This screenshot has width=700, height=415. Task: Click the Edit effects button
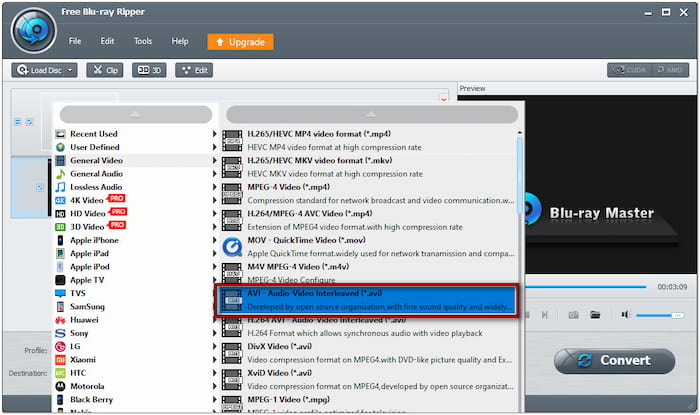click(x=193, y=70)
